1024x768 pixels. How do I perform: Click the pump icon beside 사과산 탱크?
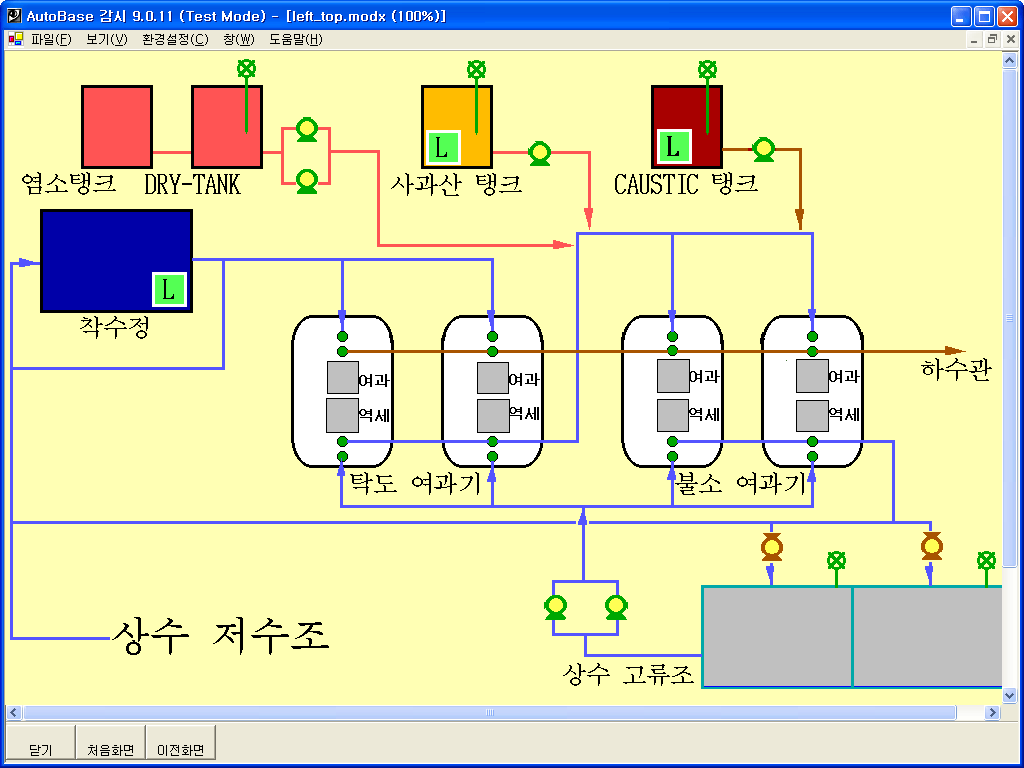pos(539,152)
